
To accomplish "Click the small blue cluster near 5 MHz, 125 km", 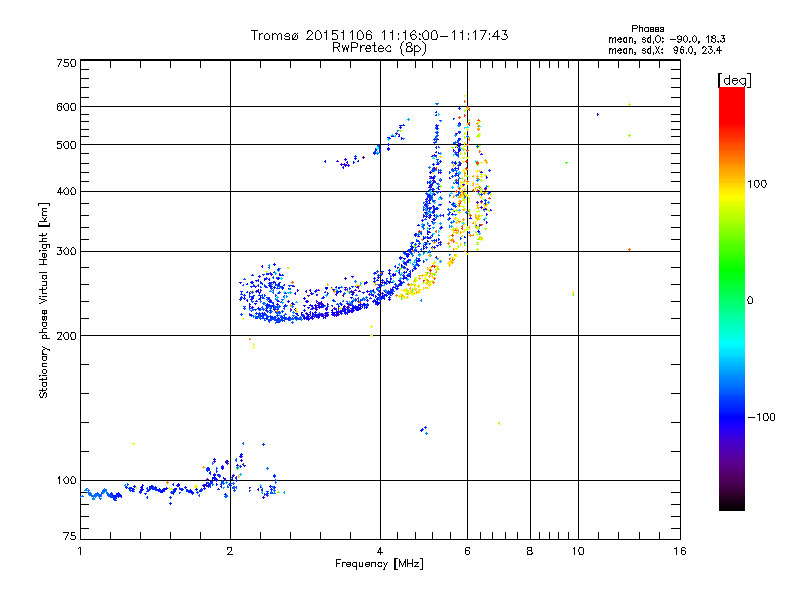I will [424, 430].
